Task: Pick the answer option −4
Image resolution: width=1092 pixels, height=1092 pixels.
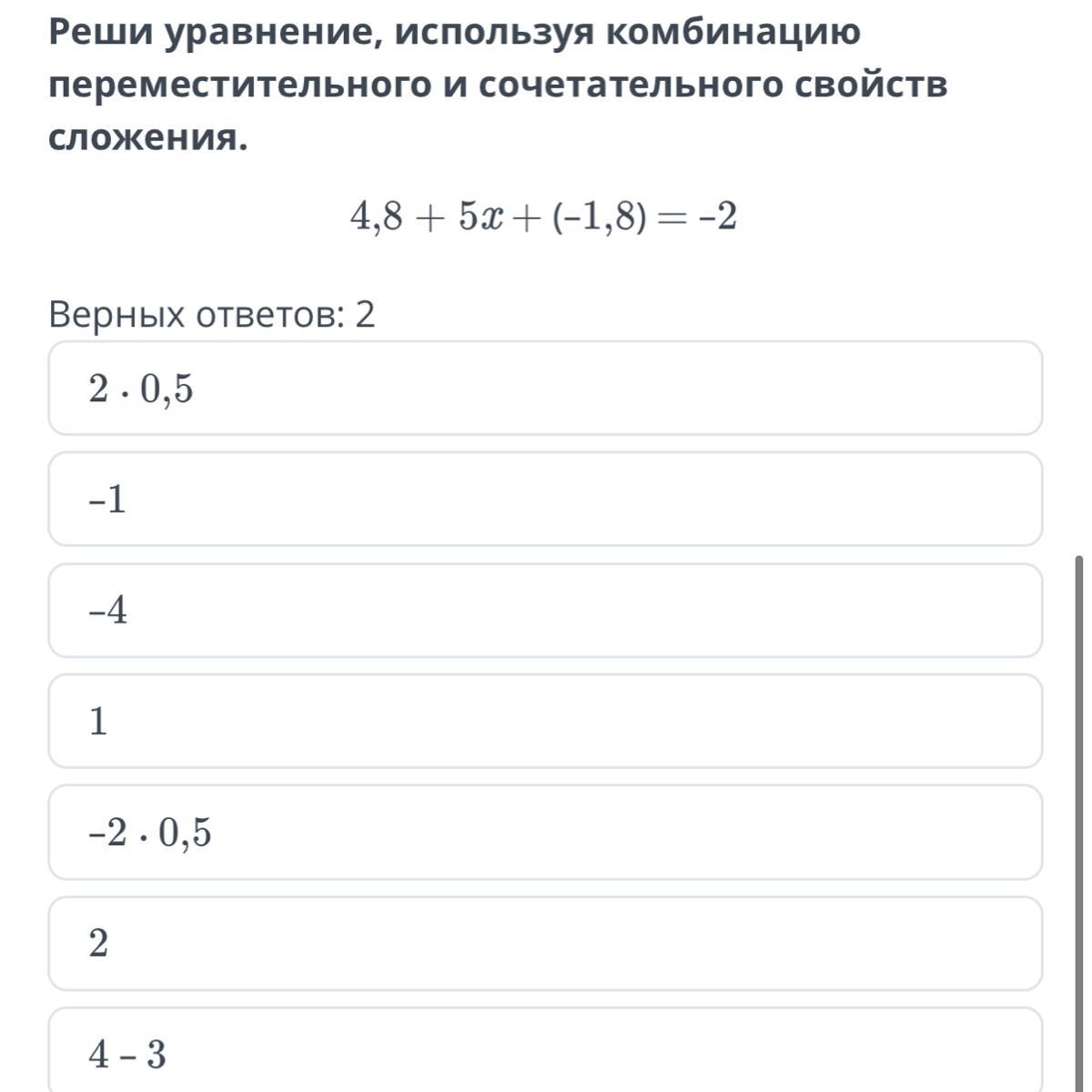Action: [545, 611]
